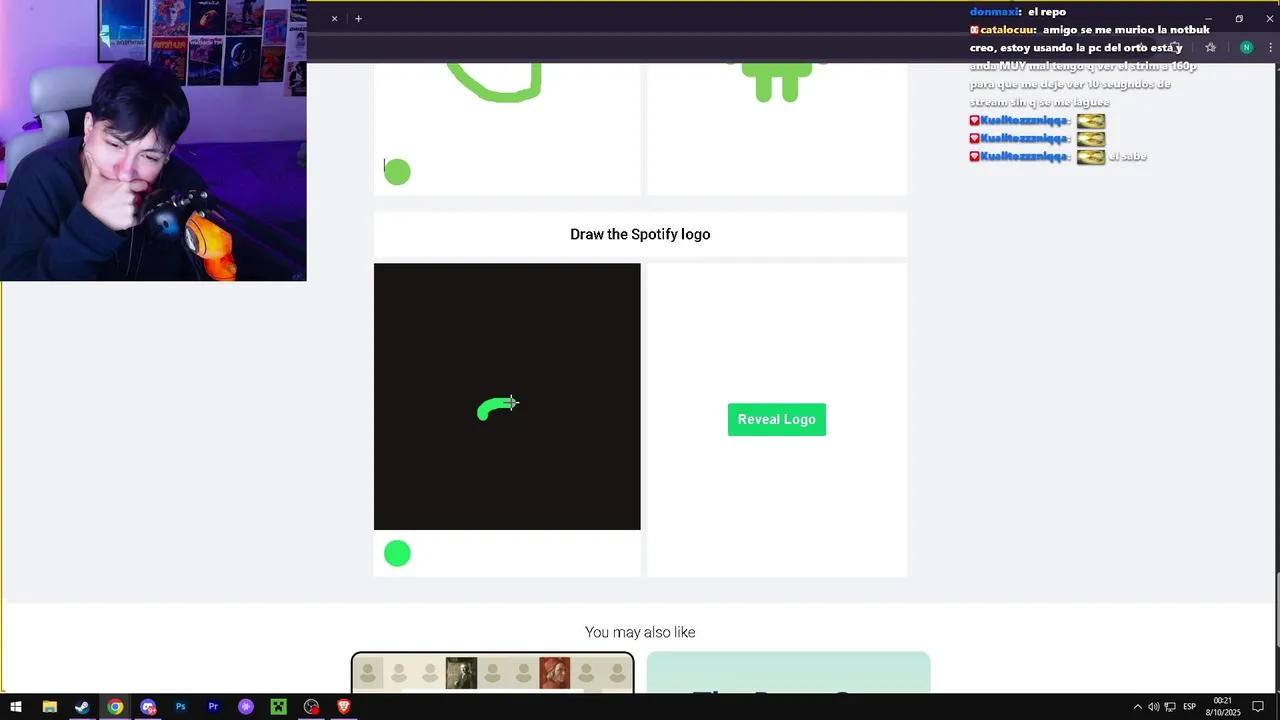Open the mint green recommended game card
The width and height of the screenshot is (1280, 720).
[788, 672]
